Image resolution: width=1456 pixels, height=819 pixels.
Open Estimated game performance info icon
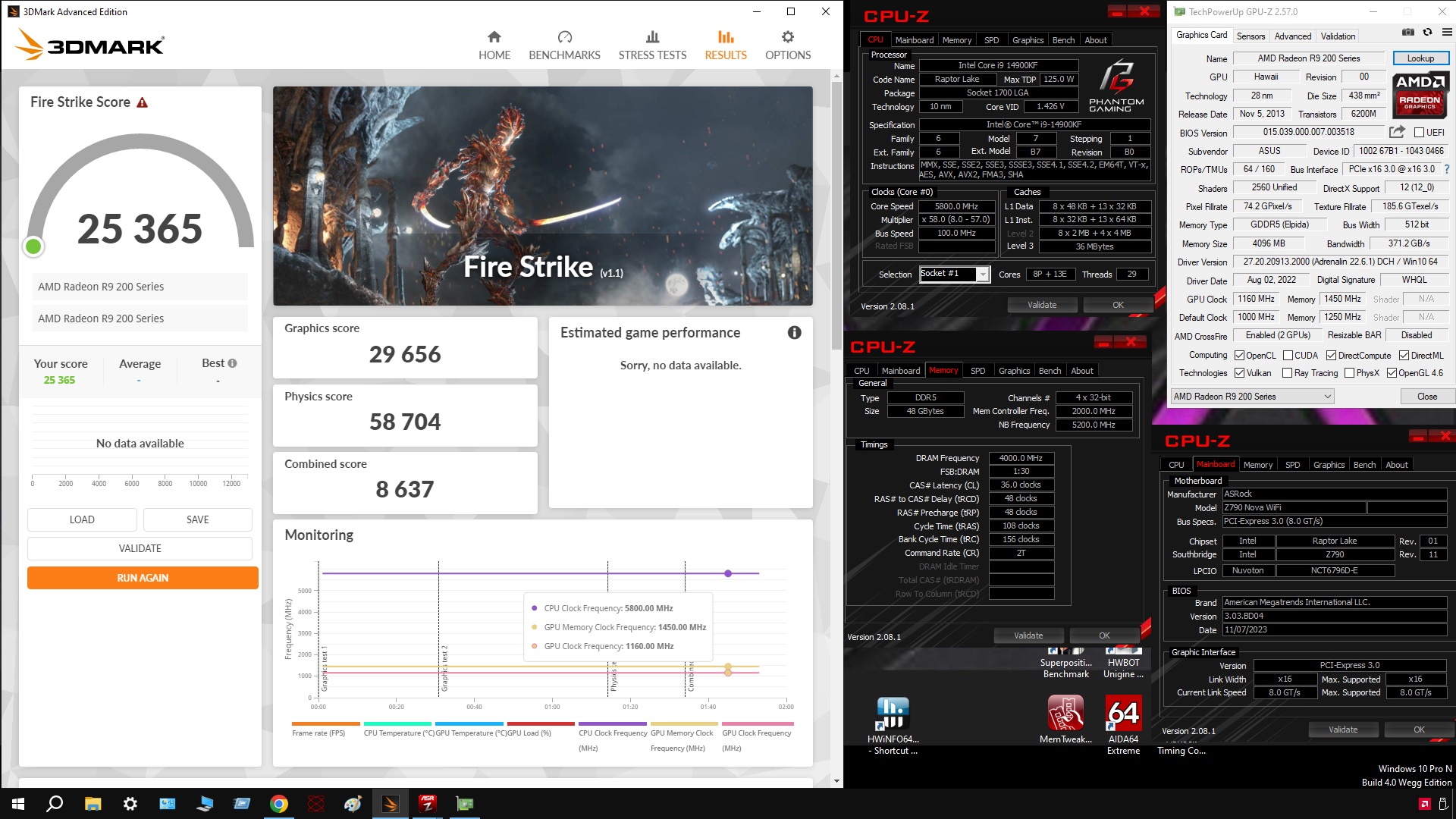(794, 332)
